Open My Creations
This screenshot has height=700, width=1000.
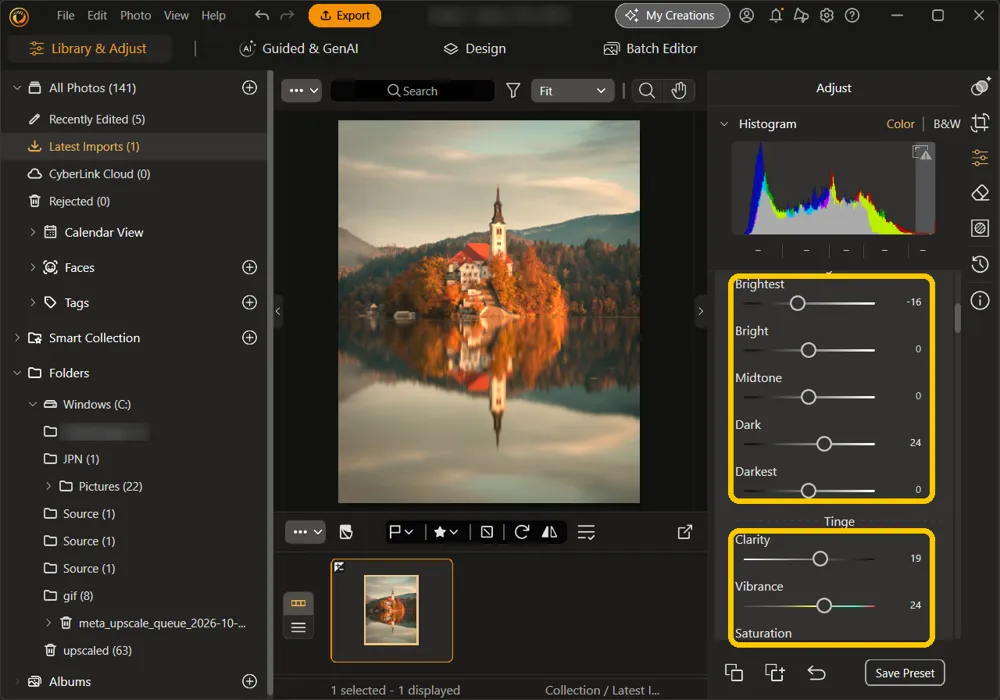672,15
